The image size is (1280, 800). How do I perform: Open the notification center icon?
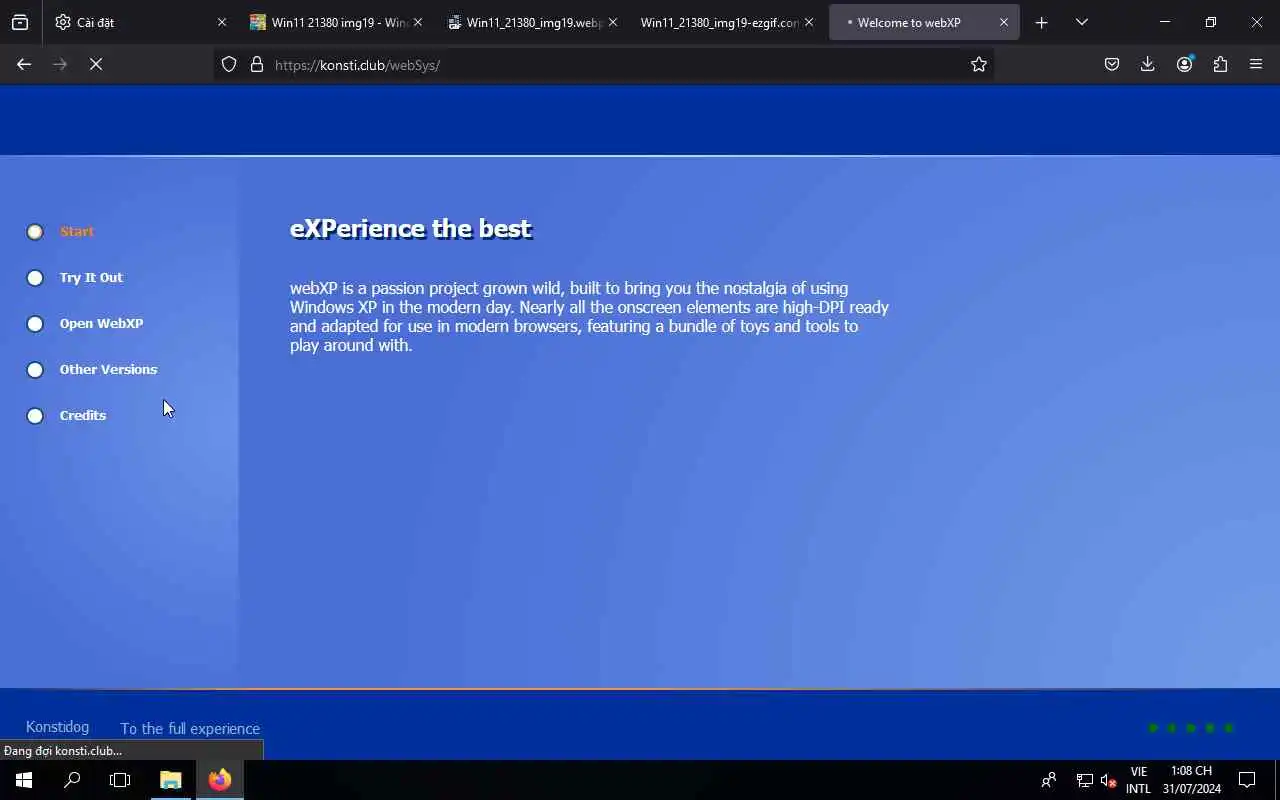1247,780
